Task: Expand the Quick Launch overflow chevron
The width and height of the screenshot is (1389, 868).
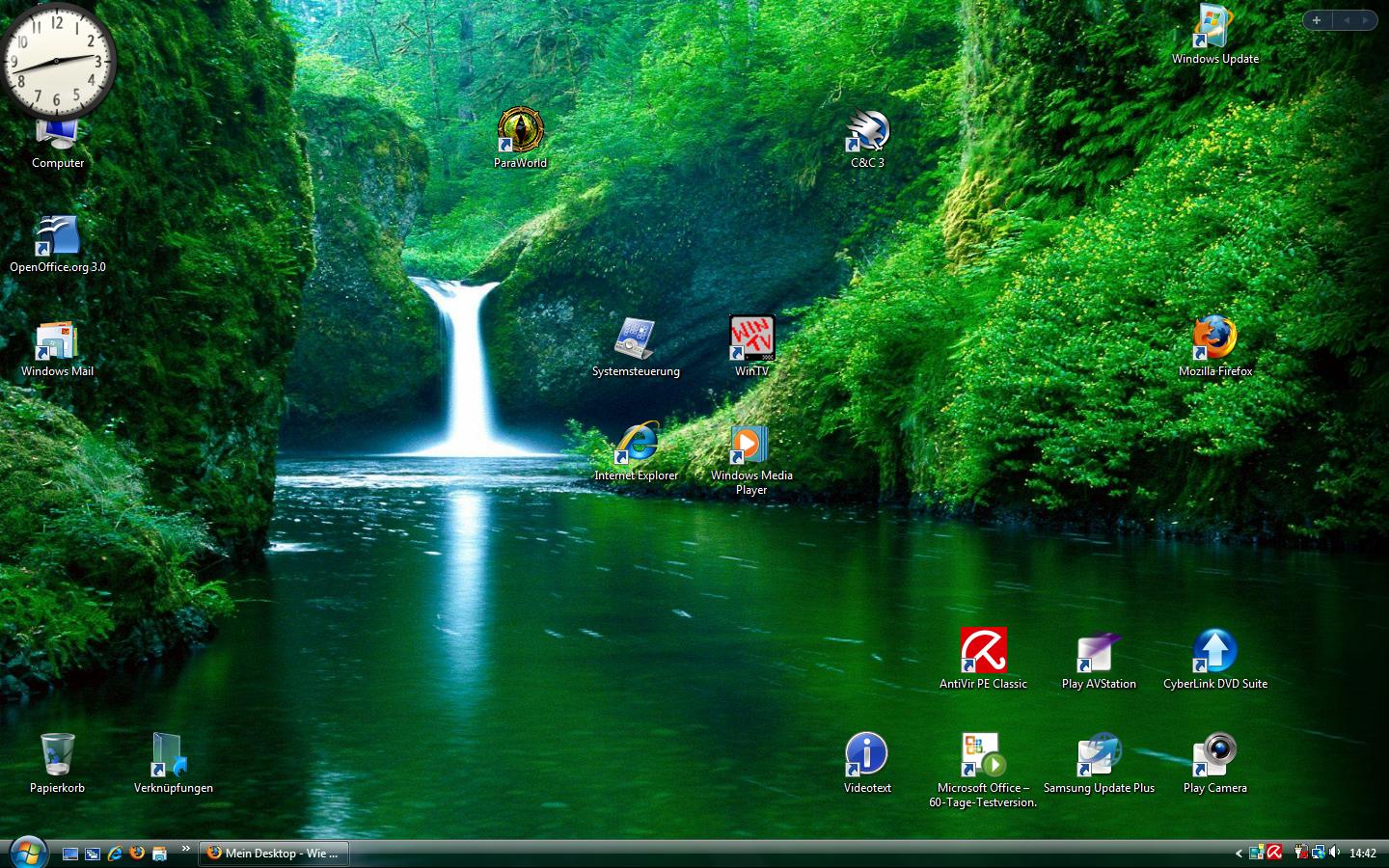Action: 185,850
